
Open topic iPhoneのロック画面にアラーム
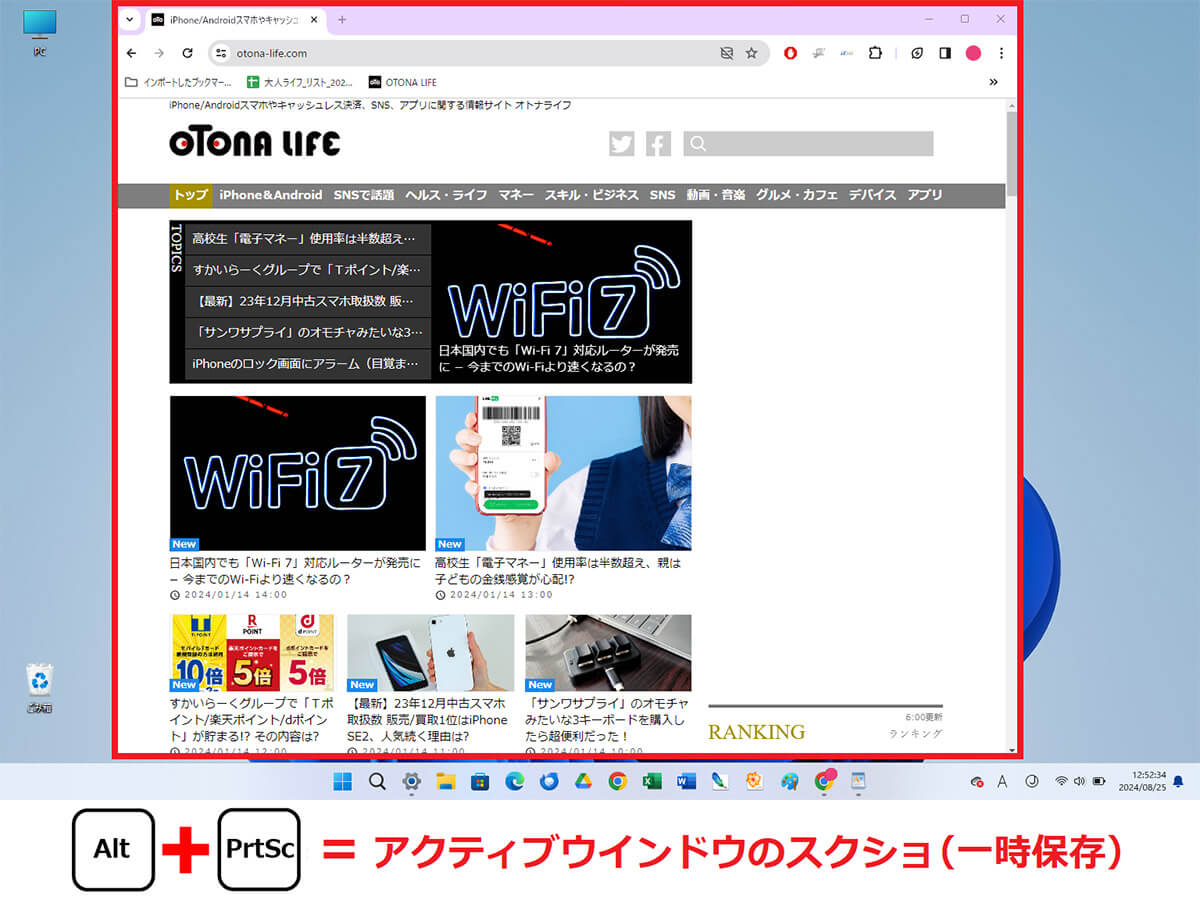click(x=308, y=364)
